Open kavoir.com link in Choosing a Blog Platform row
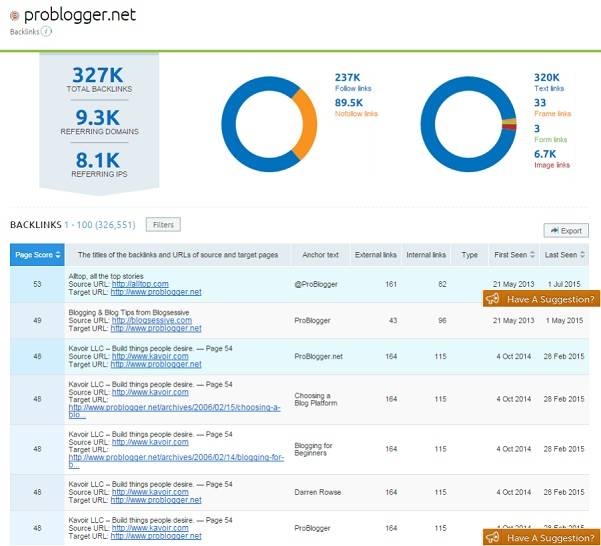This screenshot has width=601, height=546. [150, 392]
